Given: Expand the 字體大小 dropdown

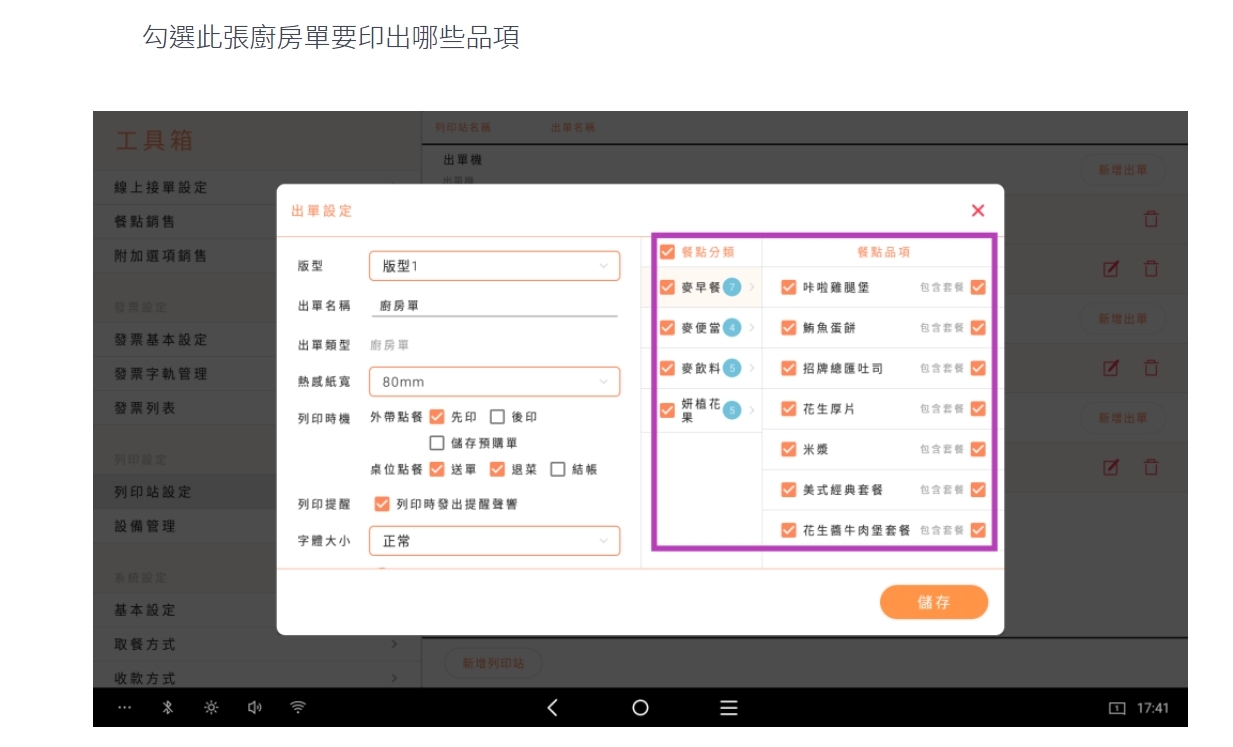Looking at the screenshot, I should pos(494,541).
